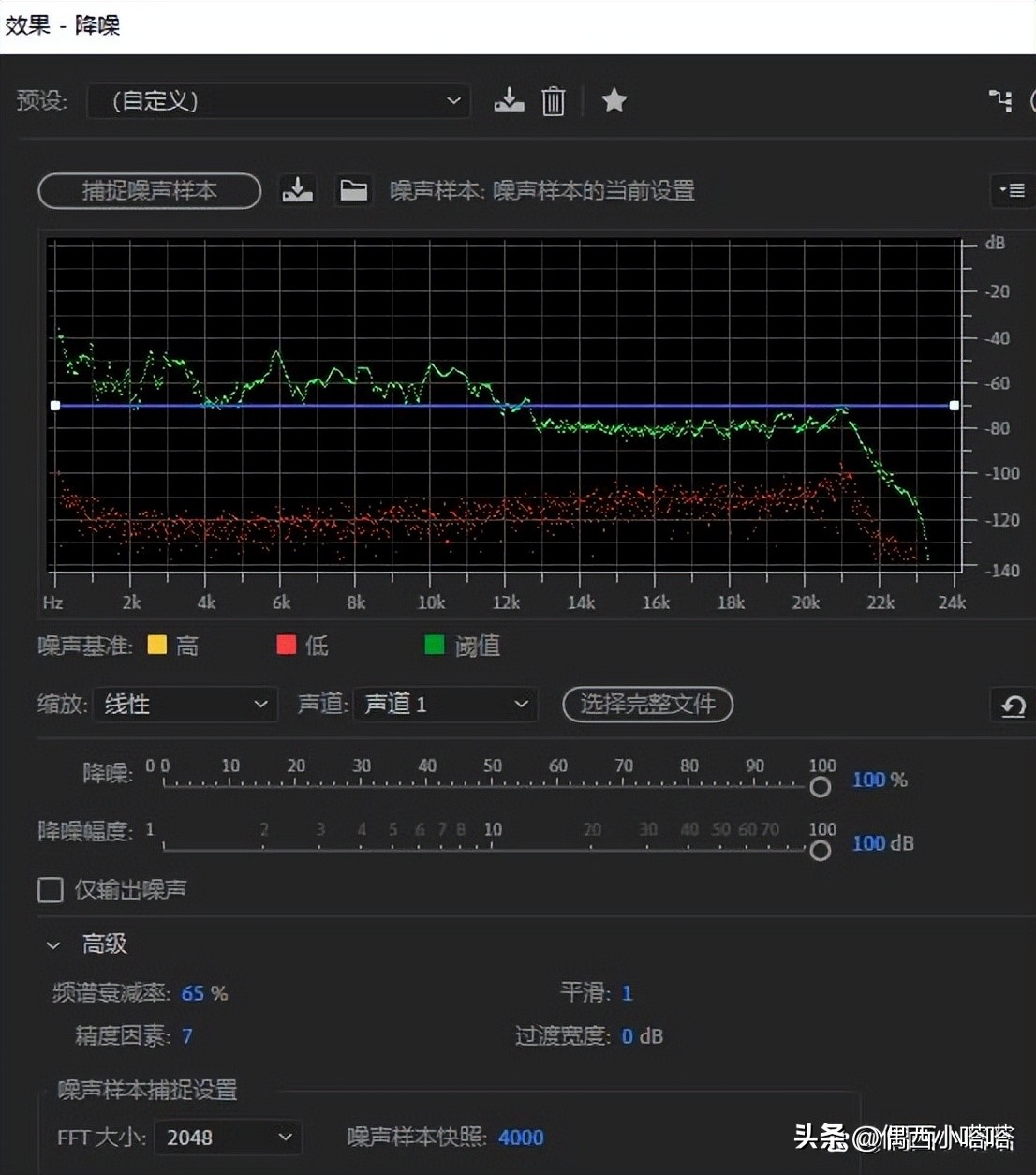Open the 预设 presets dropdown
The width and height of the screenshot is (1036, 1175).
point(277,101)
